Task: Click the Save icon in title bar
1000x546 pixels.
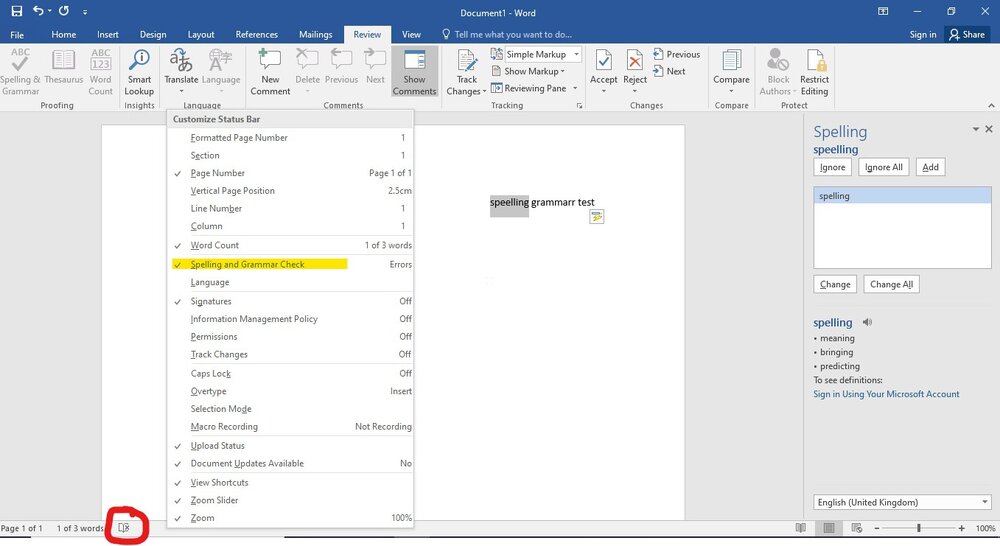Action: (x=17, y=11)
